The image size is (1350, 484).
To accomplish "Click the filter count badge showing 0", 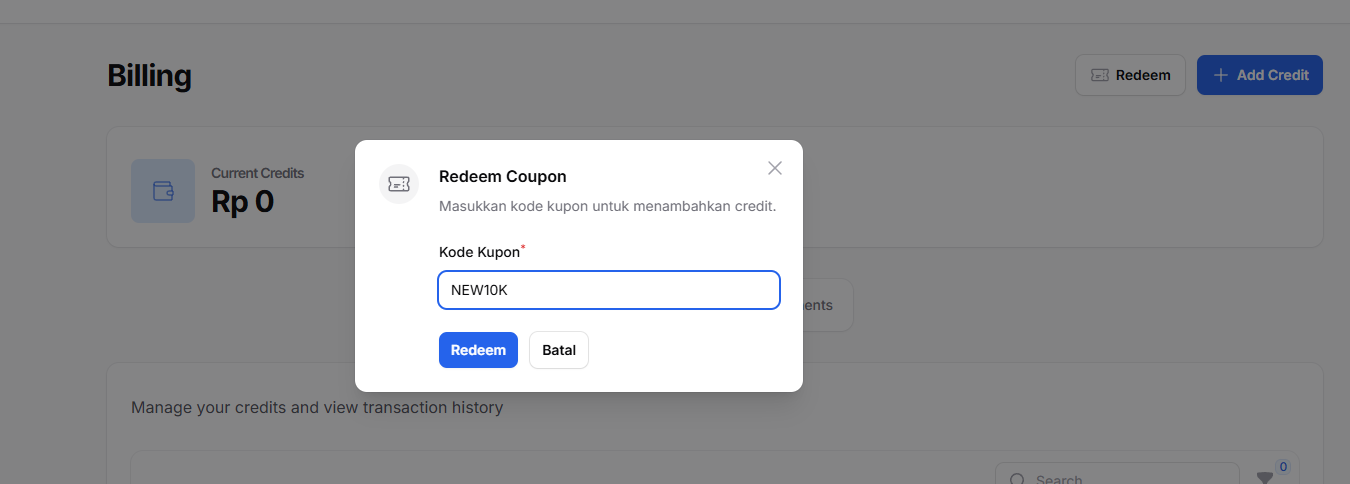I will tap(1282, 466).
